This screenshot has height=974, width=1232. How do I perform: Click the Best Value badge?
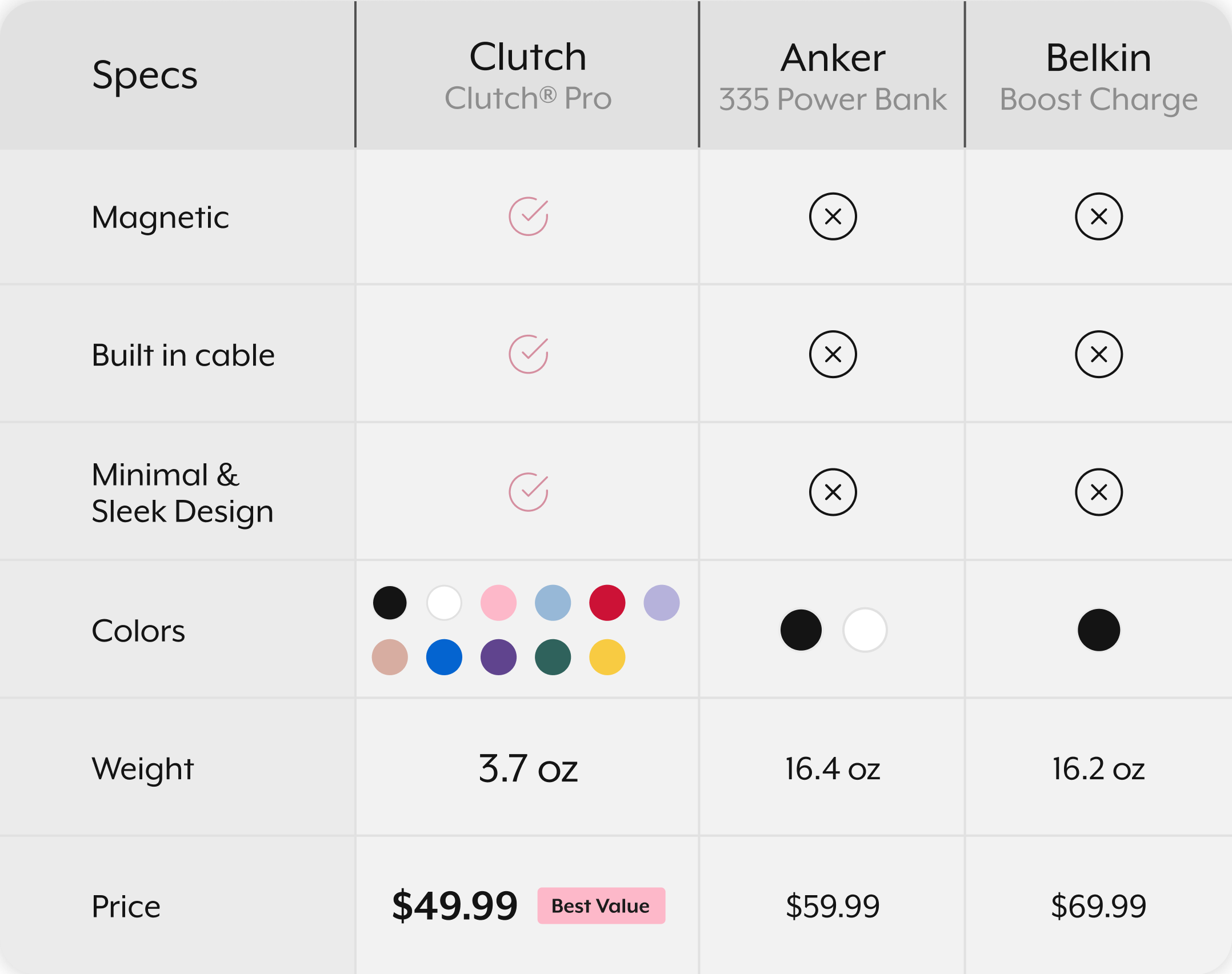pyautogui.click(x=601, y=905)
